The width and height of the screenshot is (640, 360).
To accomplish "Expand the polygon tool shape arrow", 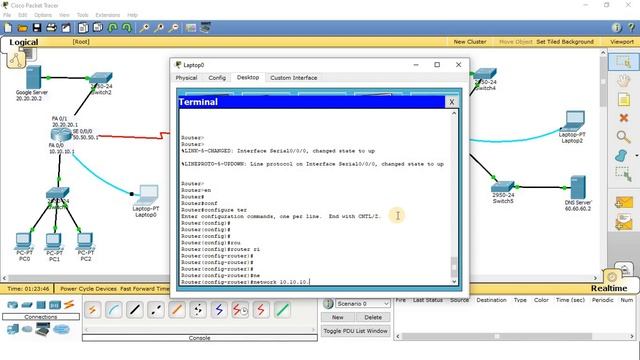I will (636, 156).
